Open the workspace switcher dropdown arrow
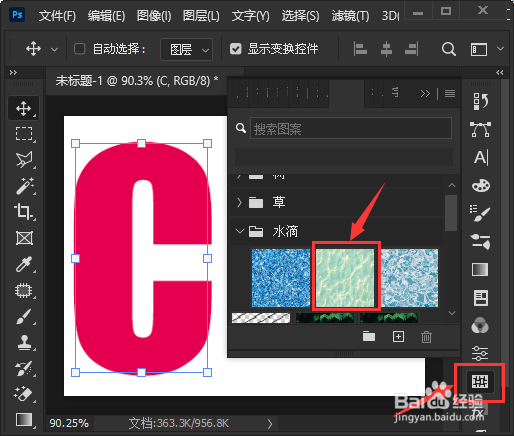 (500, 49)
